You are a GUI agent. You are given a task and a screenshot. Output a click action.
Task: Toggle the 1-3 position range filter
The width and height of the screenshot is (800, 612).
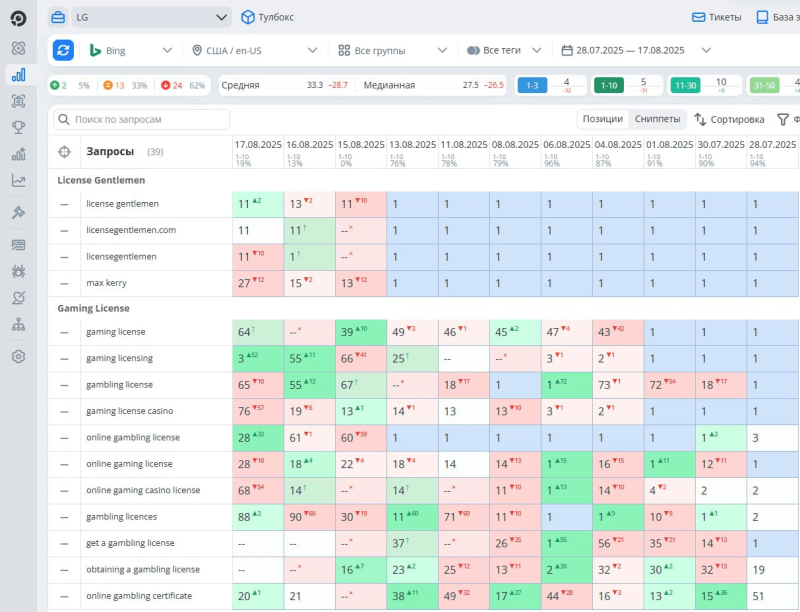(x=532, y=85)
